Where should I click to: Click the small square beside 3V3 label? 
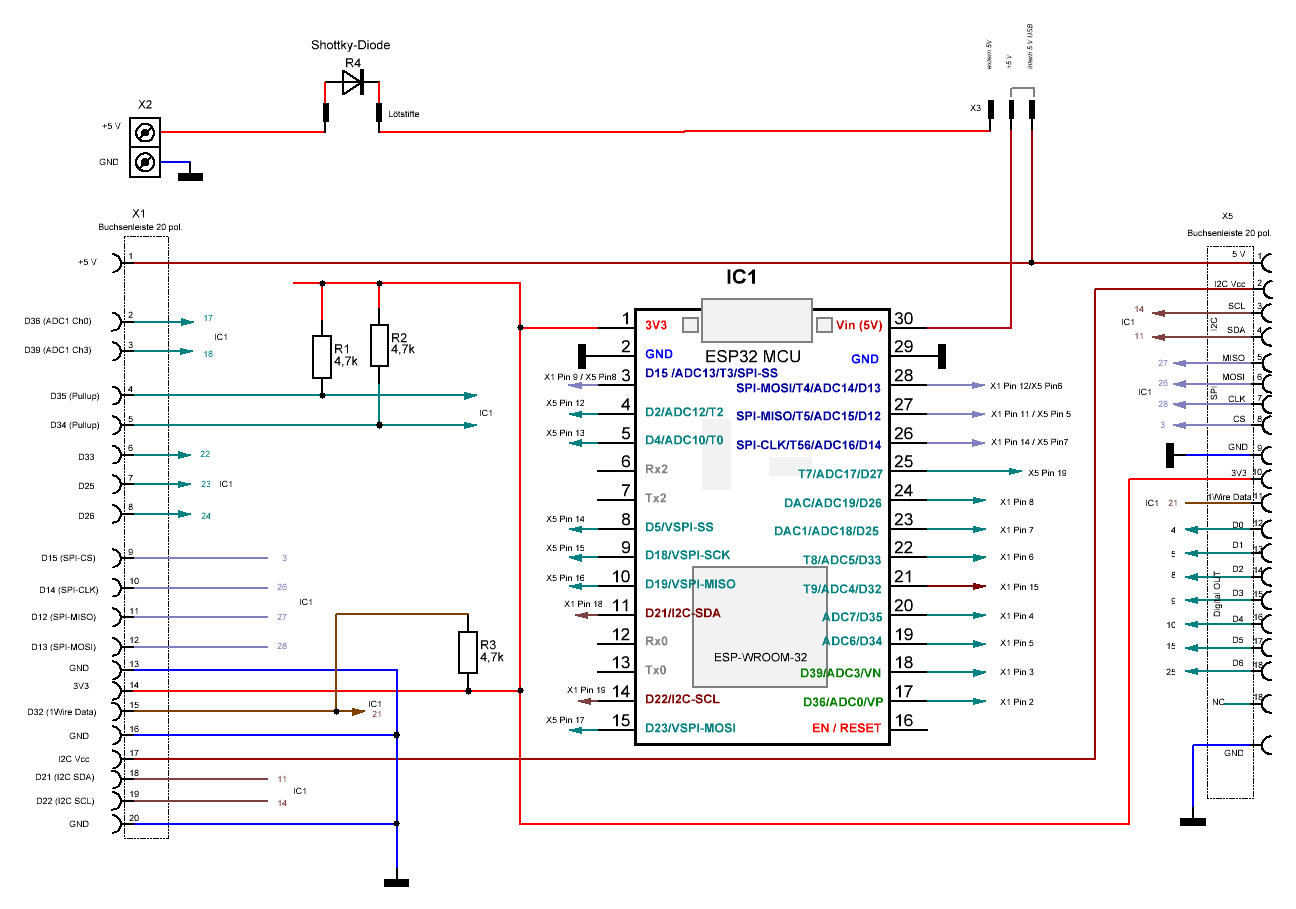[x=689, y=325]
